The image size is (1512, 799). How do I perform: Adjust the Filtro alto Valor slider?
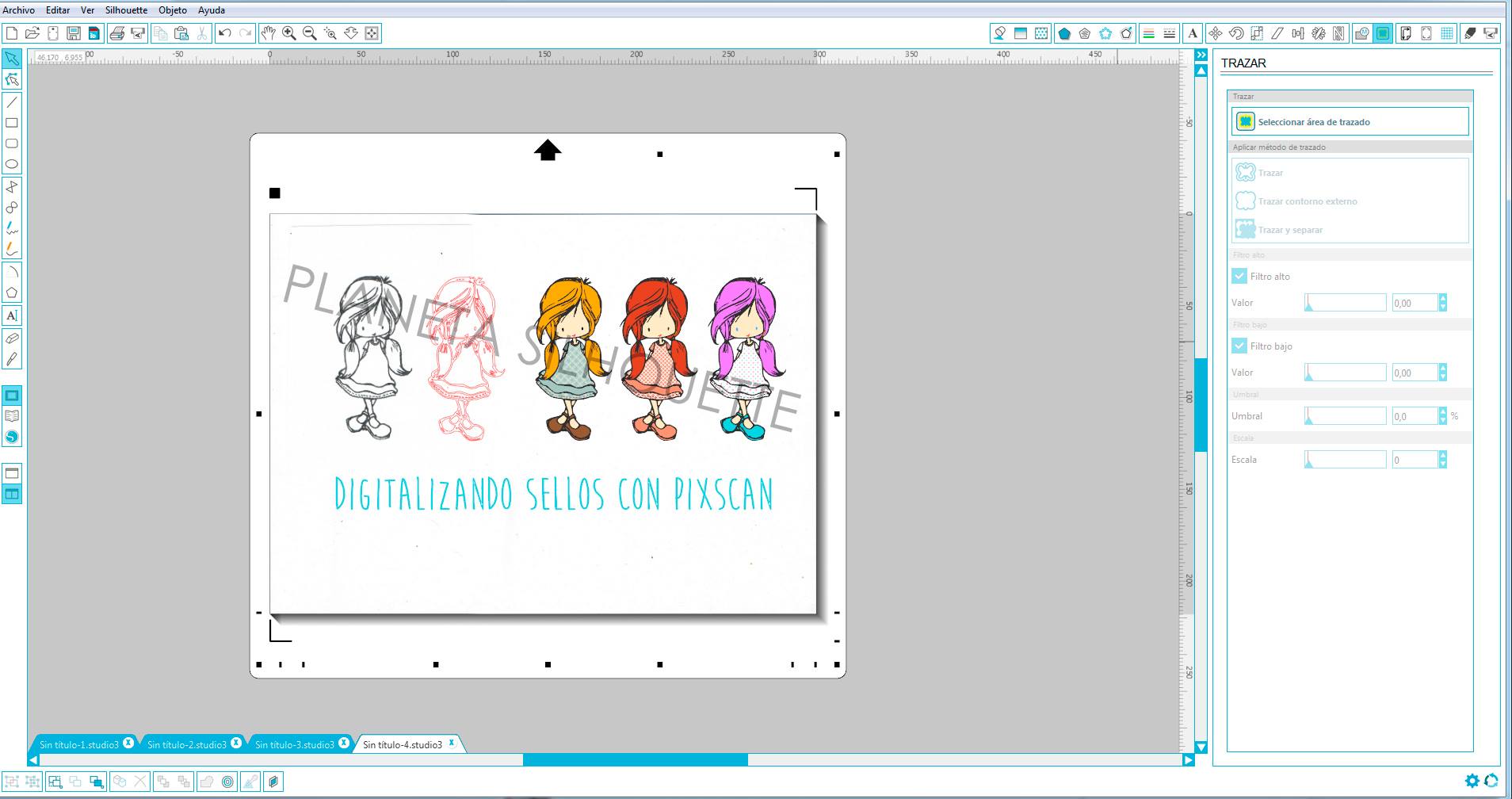point(1345,302)
